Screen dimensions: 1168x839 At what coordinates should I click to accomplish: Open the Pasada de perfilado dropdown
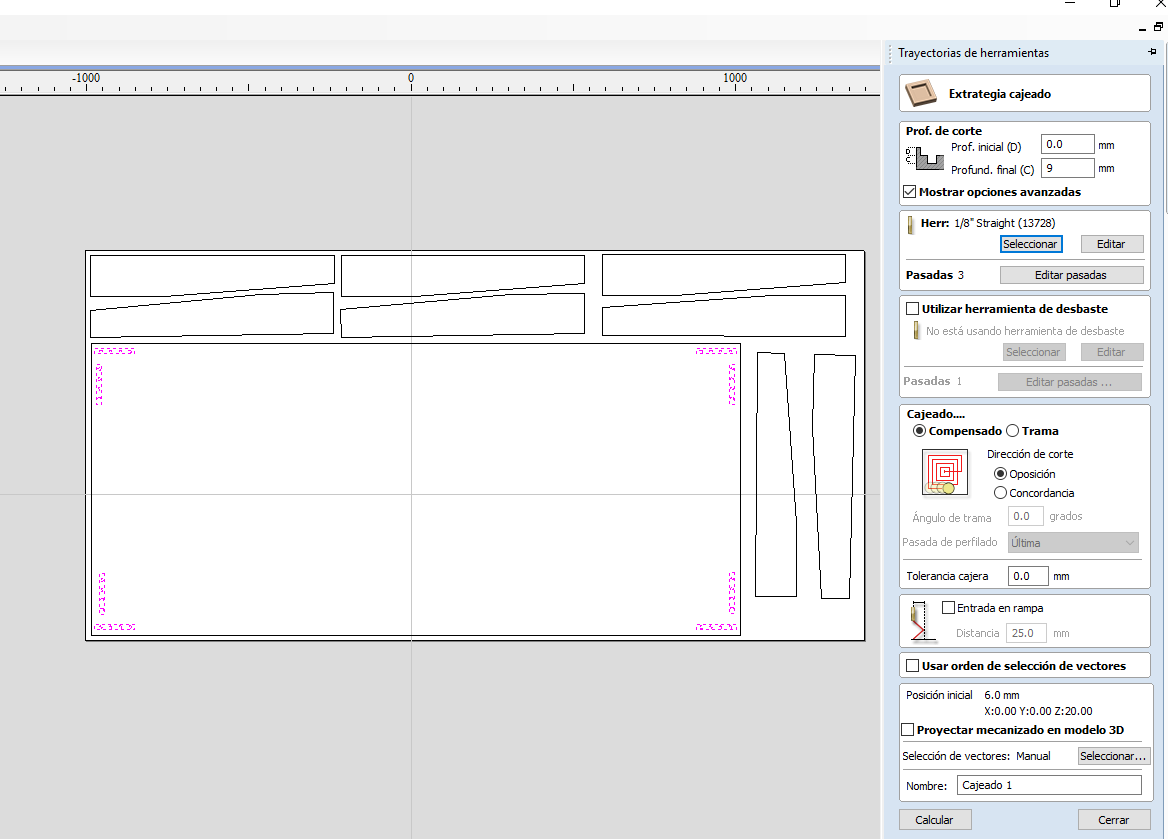pyautogui.click(x=1073, y=542)
